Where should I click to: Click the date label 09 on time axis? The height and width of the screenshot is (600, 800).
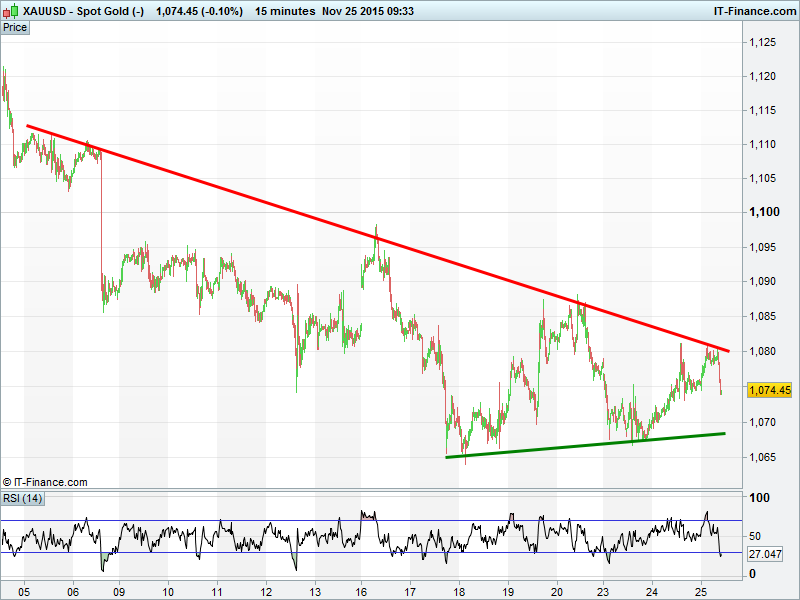(119, 590)
